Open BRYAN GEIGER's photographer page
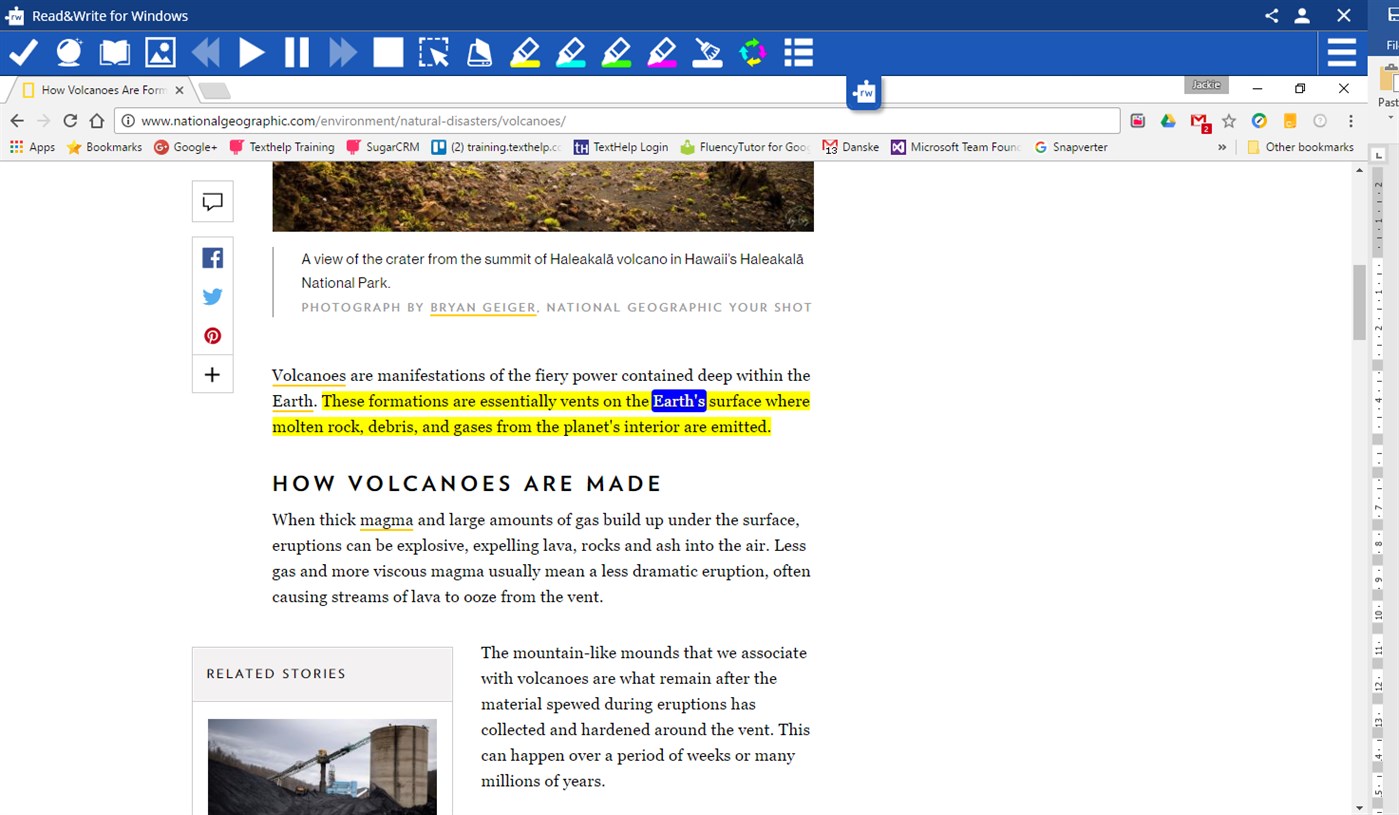This screenshot has height=815, width=1399. tap(483, 307)
